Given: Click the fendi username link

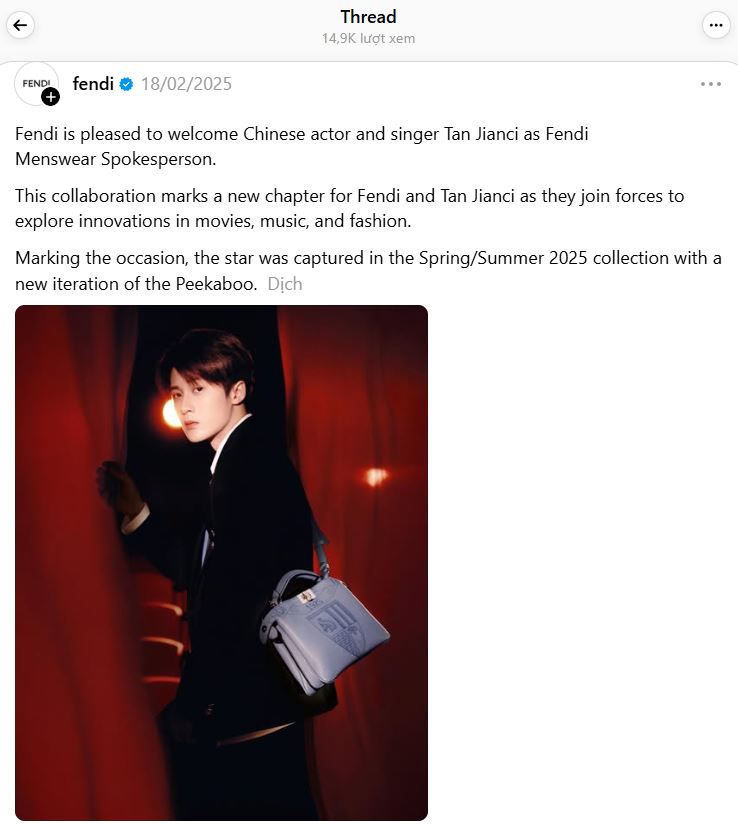Looking at the screenshot, I should (x=93, y=84).
